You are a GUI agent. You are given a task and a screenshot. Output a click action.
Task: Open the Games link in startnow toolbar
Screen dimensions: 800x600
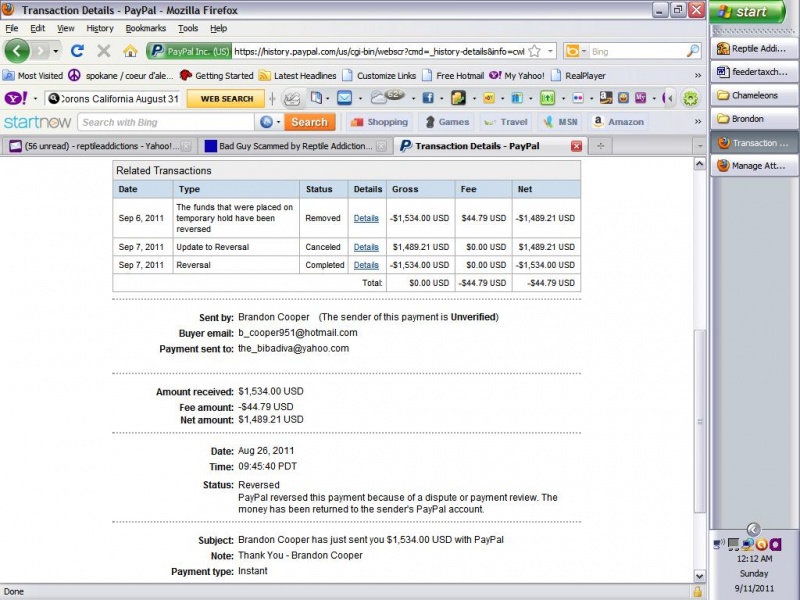[447, 122]
